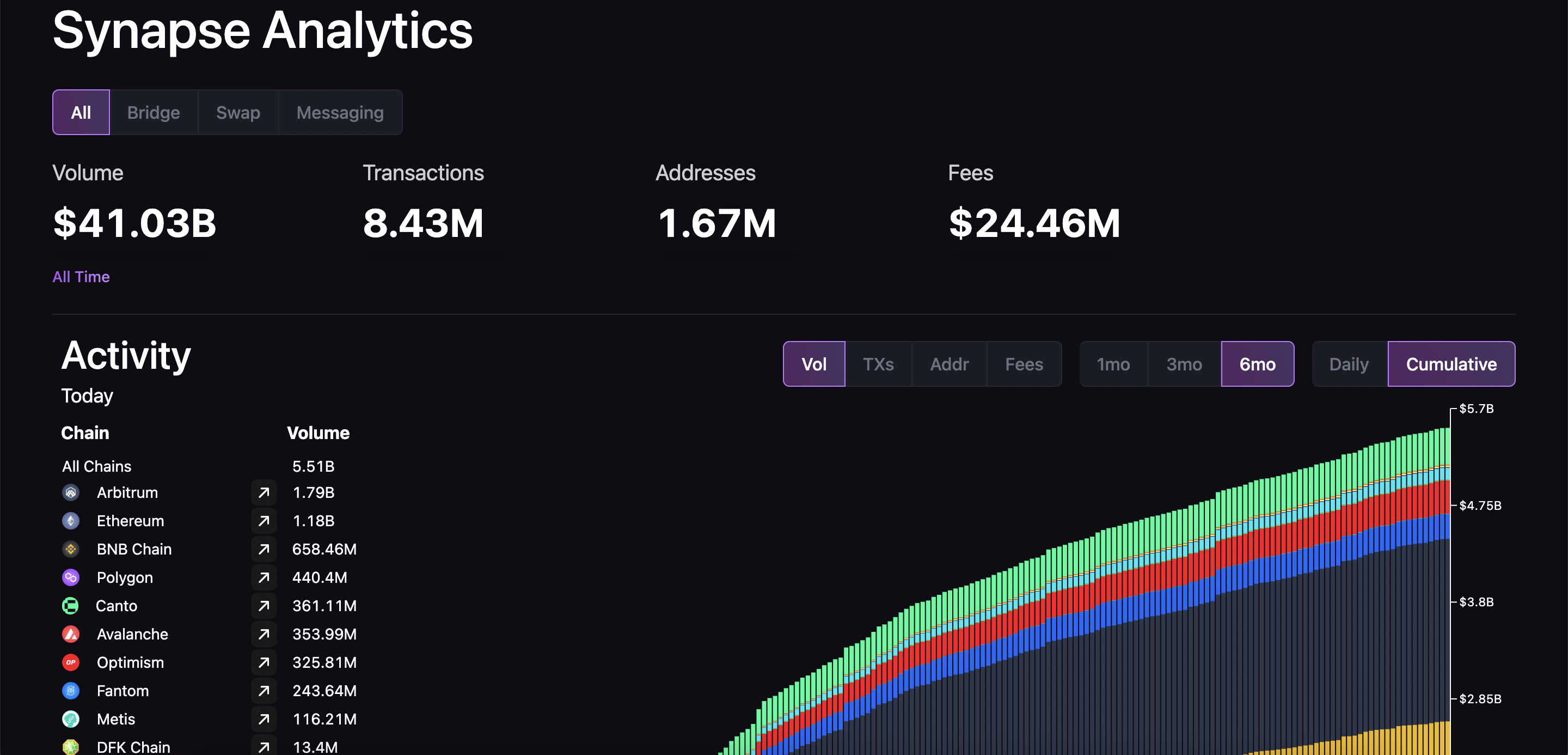Image resolution: width=1568 pixels, height=755 pixels.
Task: Click the 1.67M addresses figure
Action: click(716, 222)
